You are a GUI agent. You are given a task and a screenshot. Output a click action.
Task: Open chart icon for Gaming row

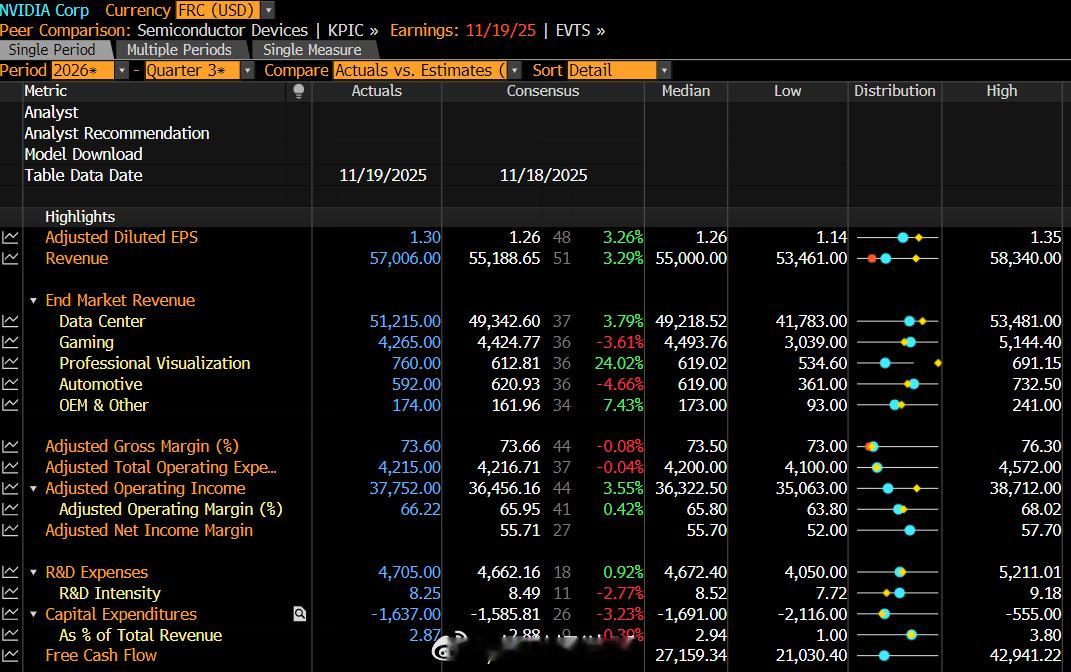pyautogui.click(x=10, y=342)
